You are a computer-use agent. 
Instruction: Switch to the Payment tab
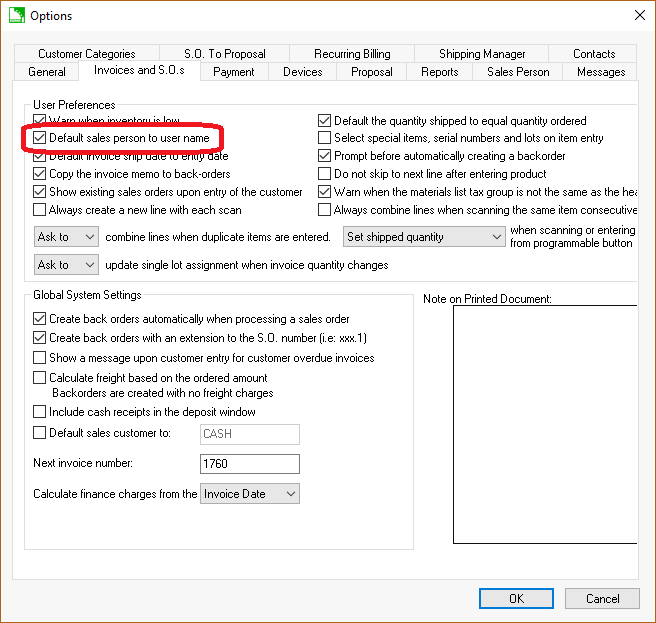pyautogui.click(x=233, y=72)
